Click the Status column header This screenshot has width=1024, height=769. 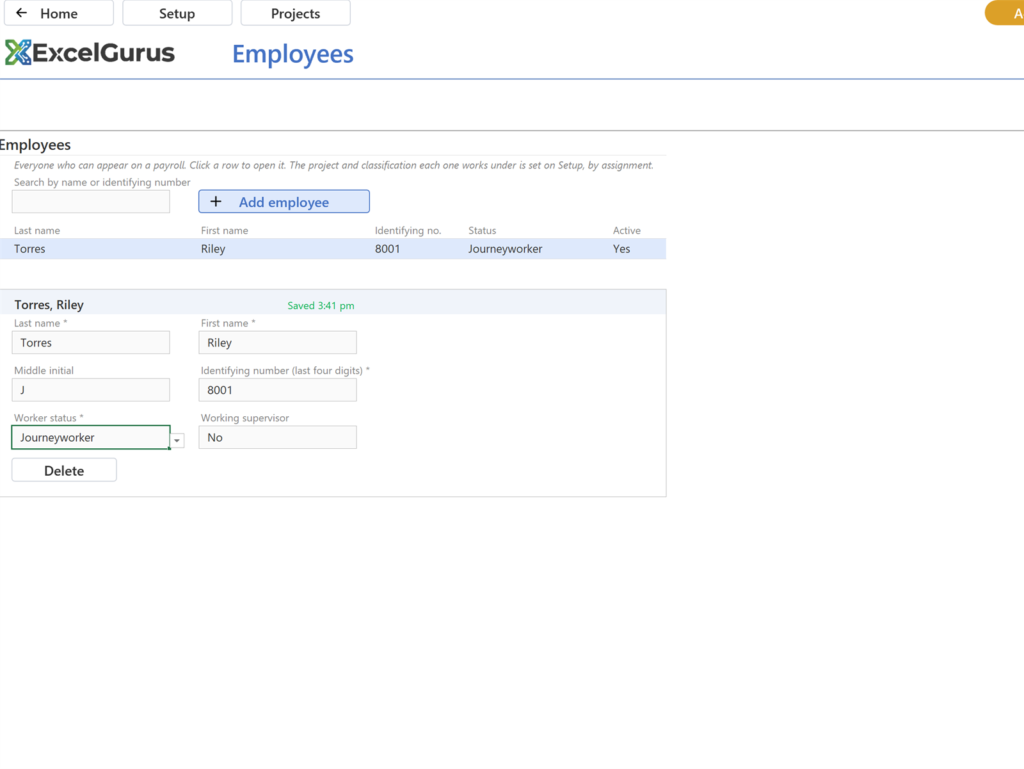point(482,230)
